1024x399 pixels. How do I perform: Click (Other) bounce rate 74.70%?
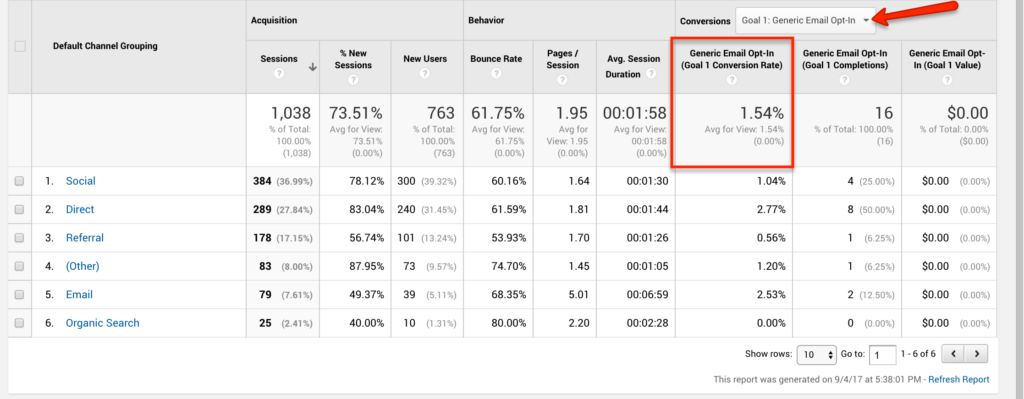point(509,266)
